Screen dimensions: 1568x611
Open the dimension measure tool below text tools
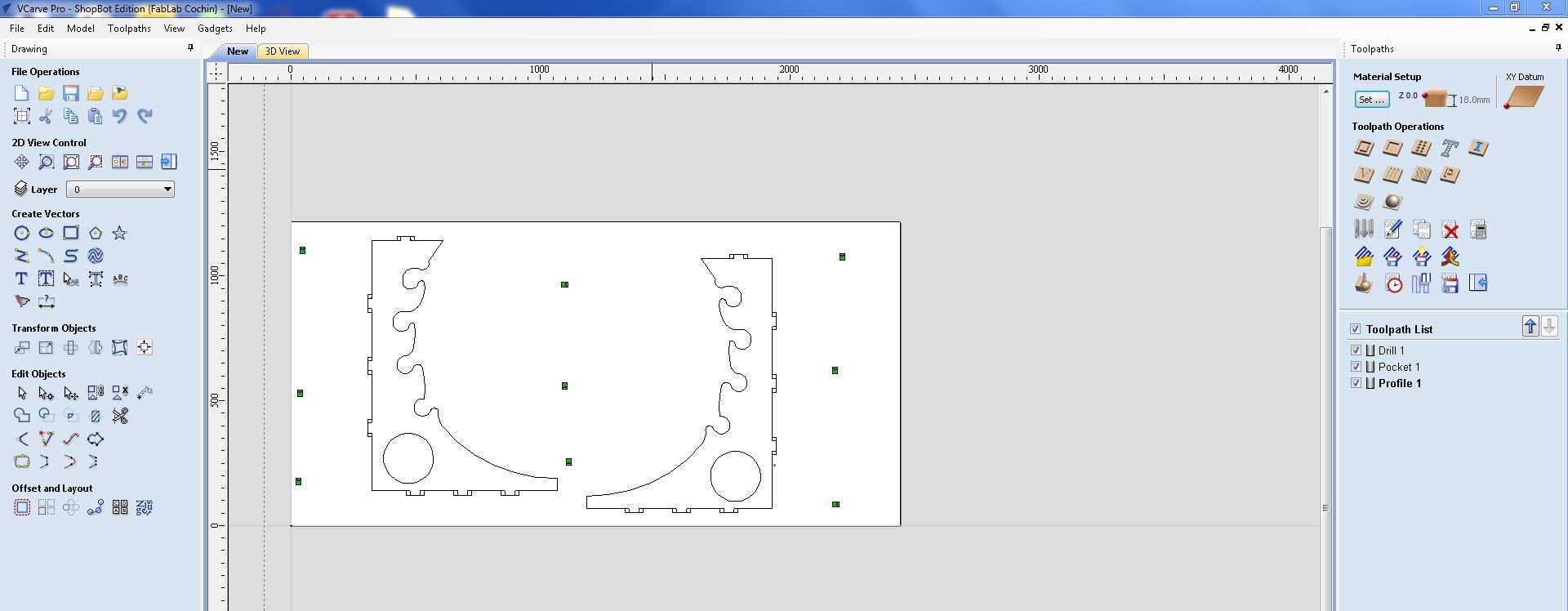47,302
